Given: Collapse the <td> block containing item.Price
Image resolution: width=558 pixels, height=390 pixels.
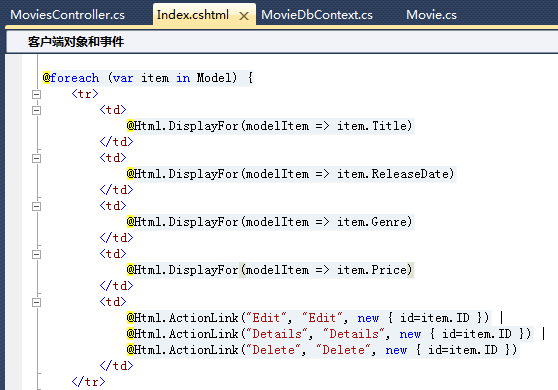Looking at the screenshot, I should (36, 254).
